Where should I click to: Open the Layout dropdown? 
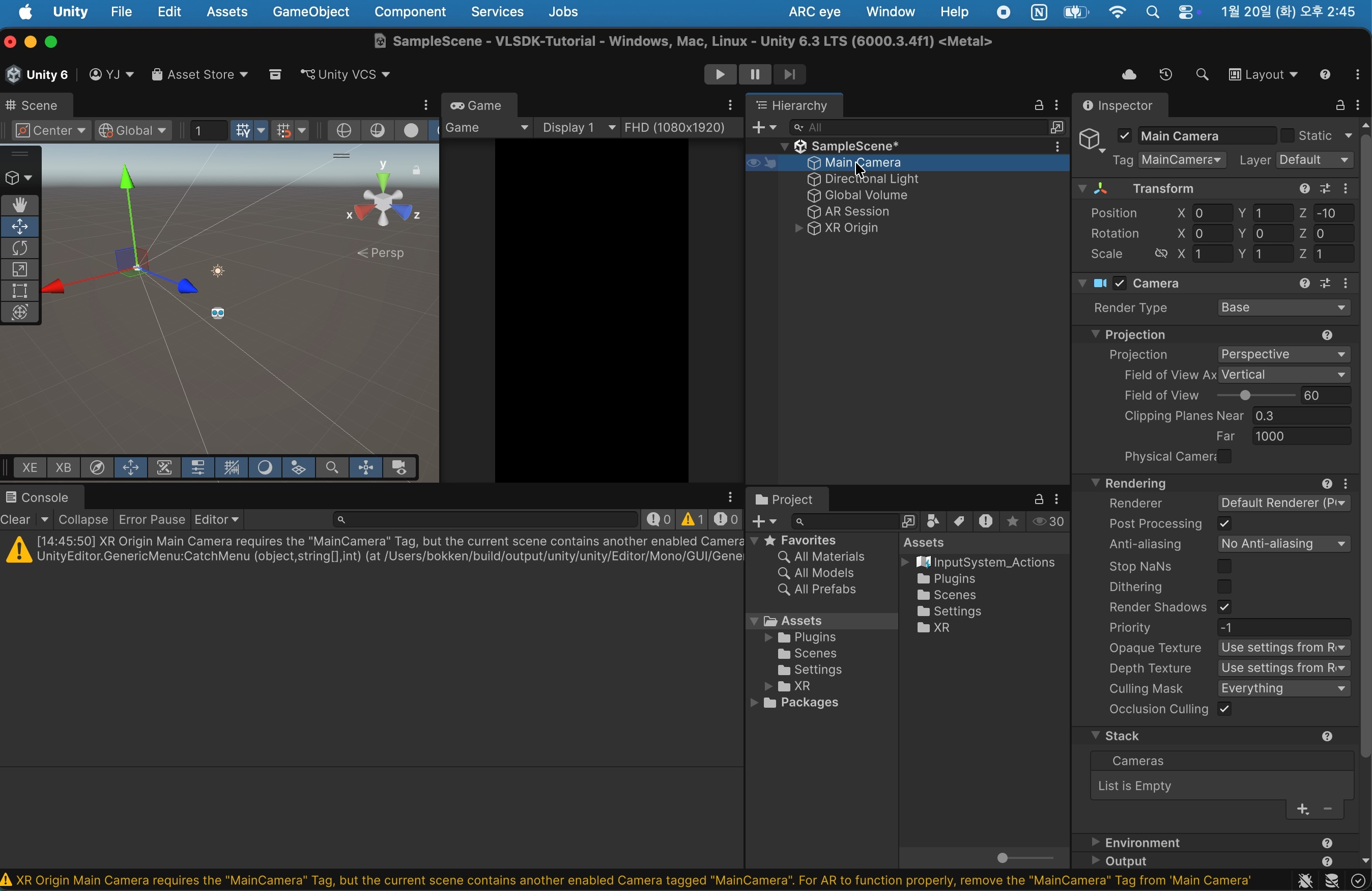[x=1263, y=74]
